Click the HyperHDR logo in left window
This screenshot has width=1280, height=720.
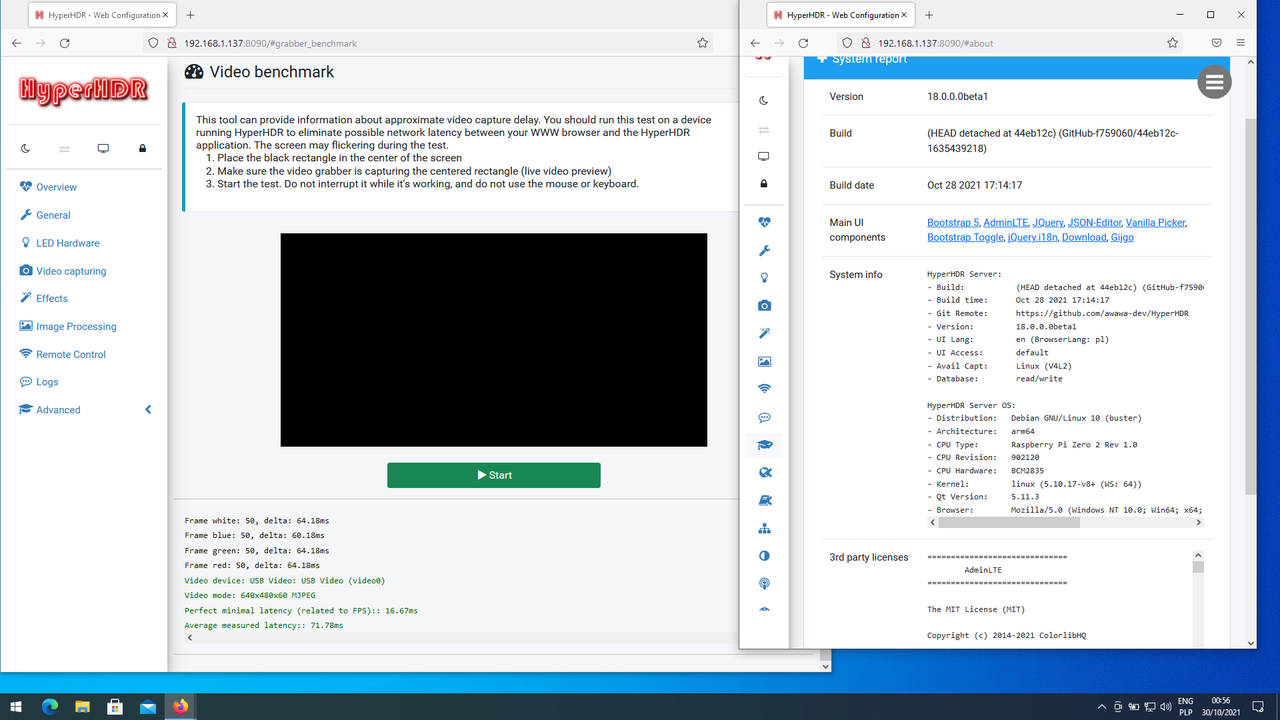click(x=84, y=89)
